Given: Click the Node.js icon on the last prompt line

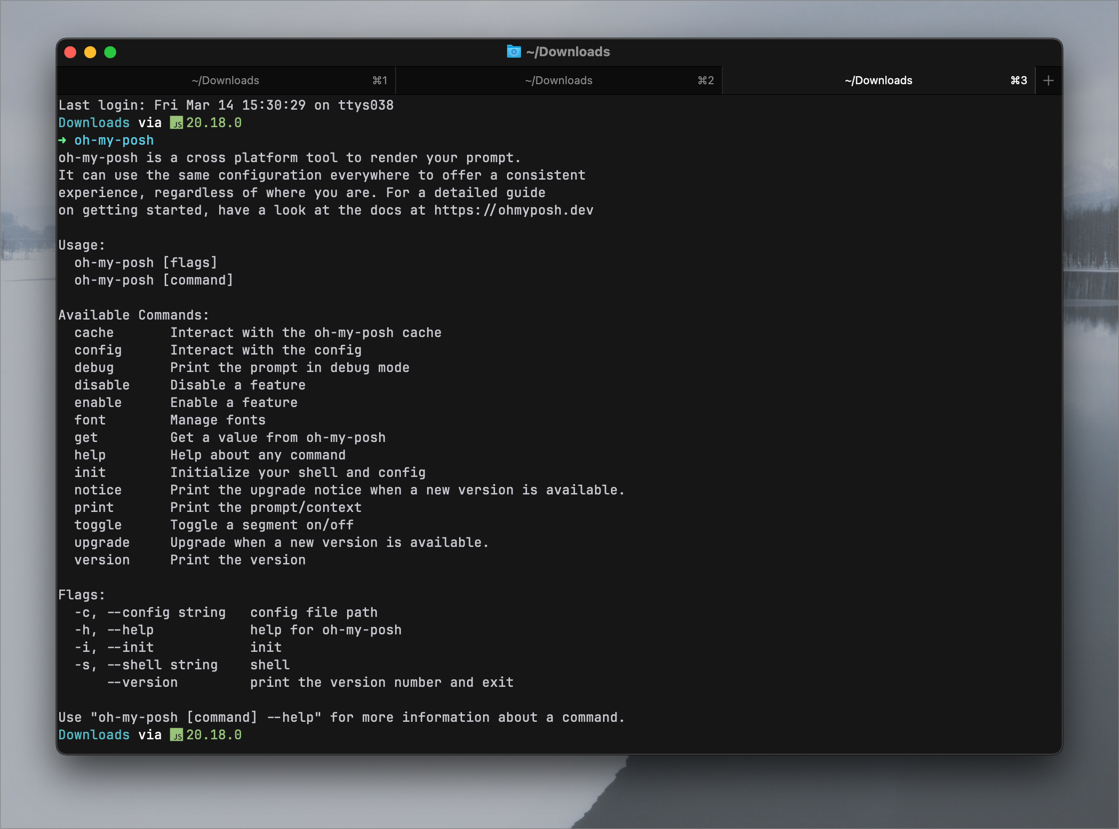Looking at the screenshot, I should click(176, 736).
